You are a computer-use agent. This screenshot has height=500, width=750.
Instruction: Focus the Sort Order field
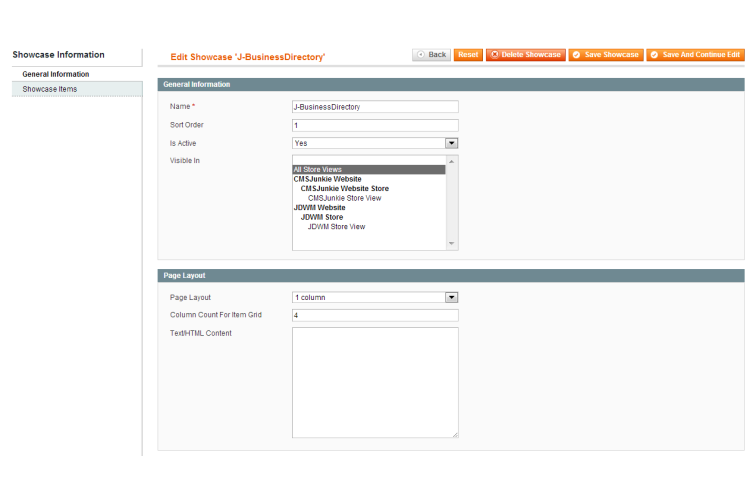pos(375,125)
